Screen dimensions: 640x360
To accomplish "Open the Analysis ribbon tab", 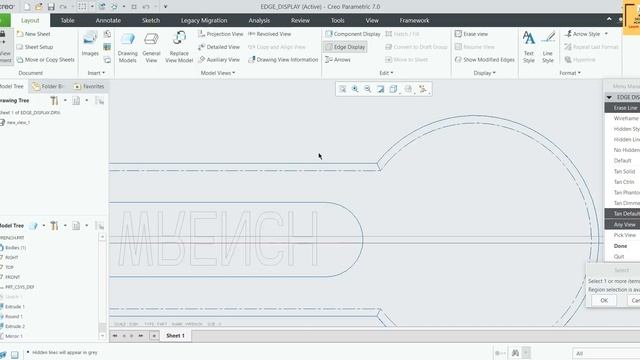I will click(x=259, y=20).
